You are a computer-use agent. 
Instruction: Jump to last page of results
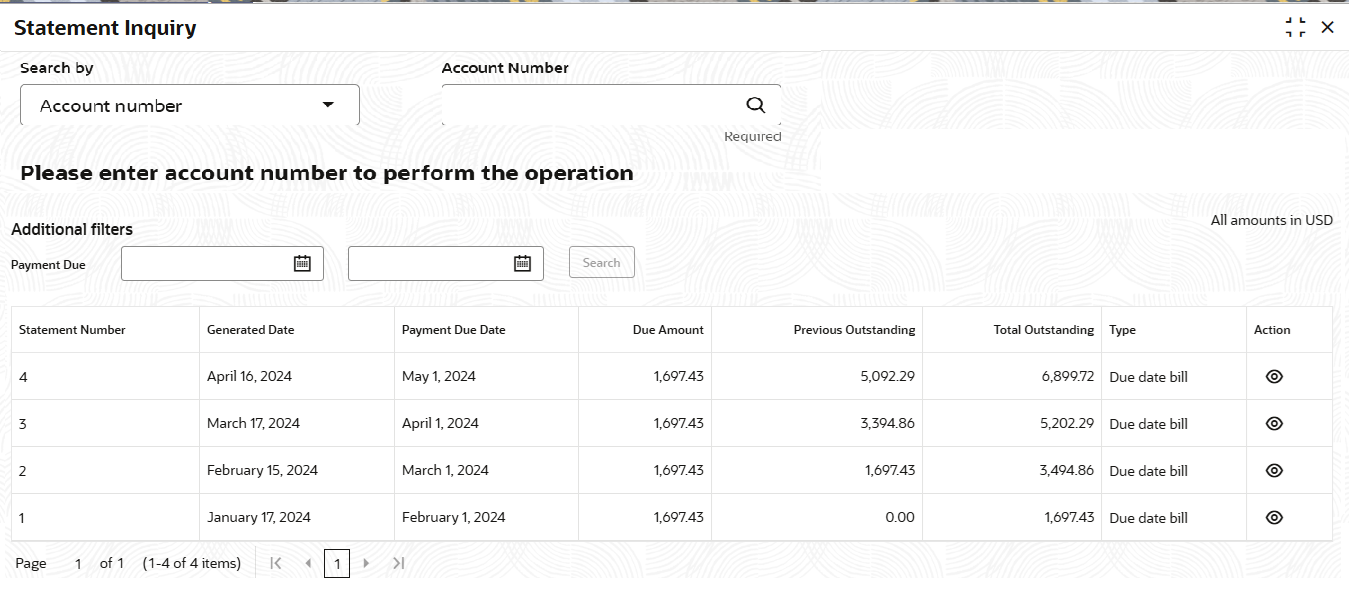pos(398,563)
